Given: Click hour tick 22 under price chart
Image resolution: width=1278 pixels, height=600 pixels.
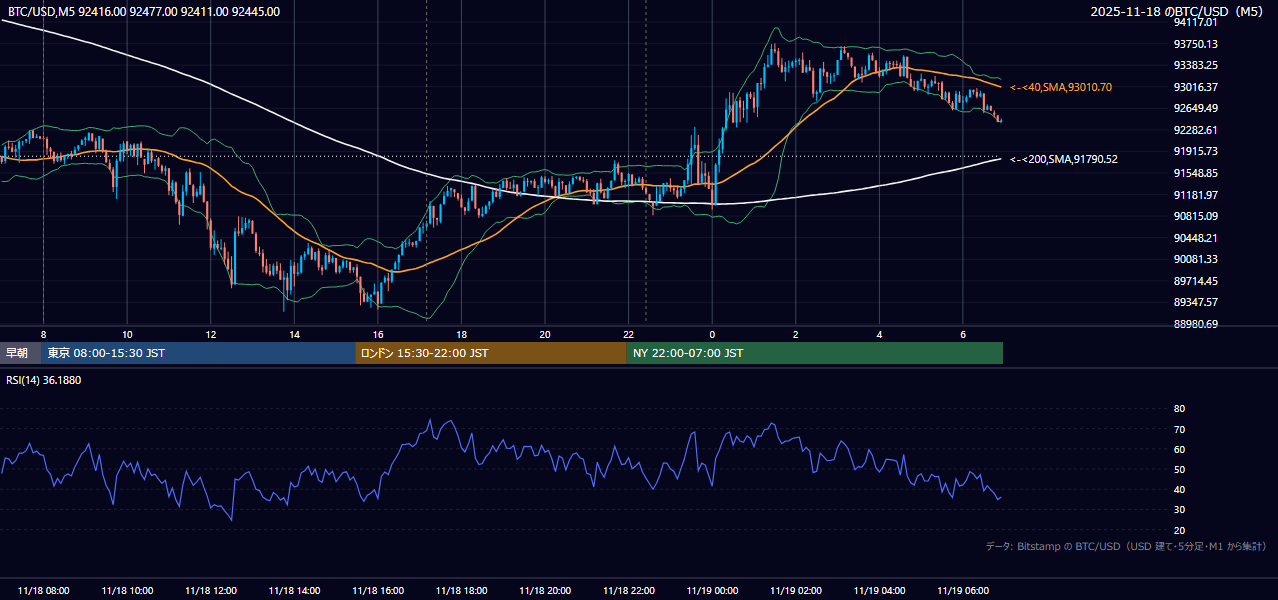Looking at the screenshot, I should pos(628,334).
